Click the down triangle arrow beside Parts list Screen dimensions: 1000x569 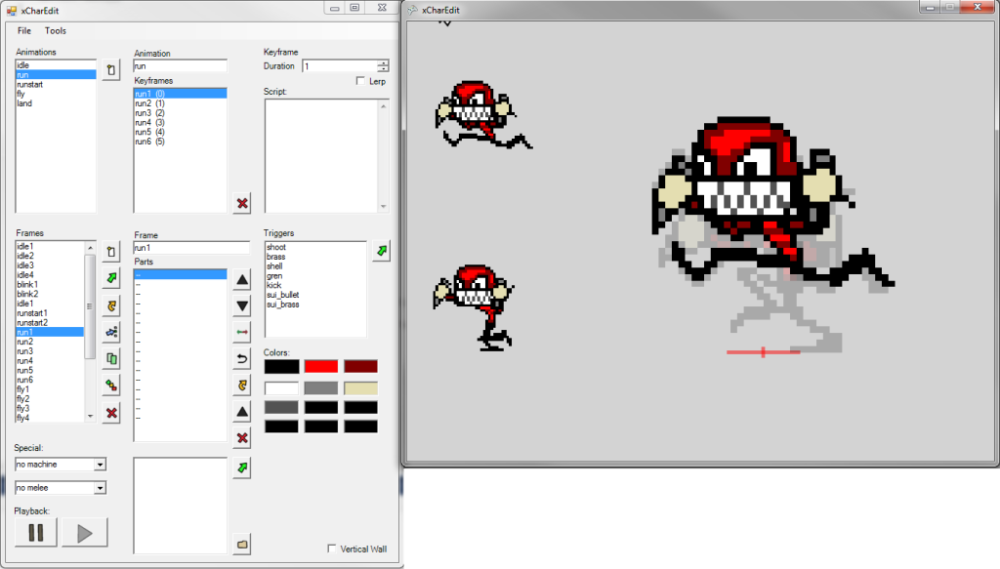(x=242, y=306)
